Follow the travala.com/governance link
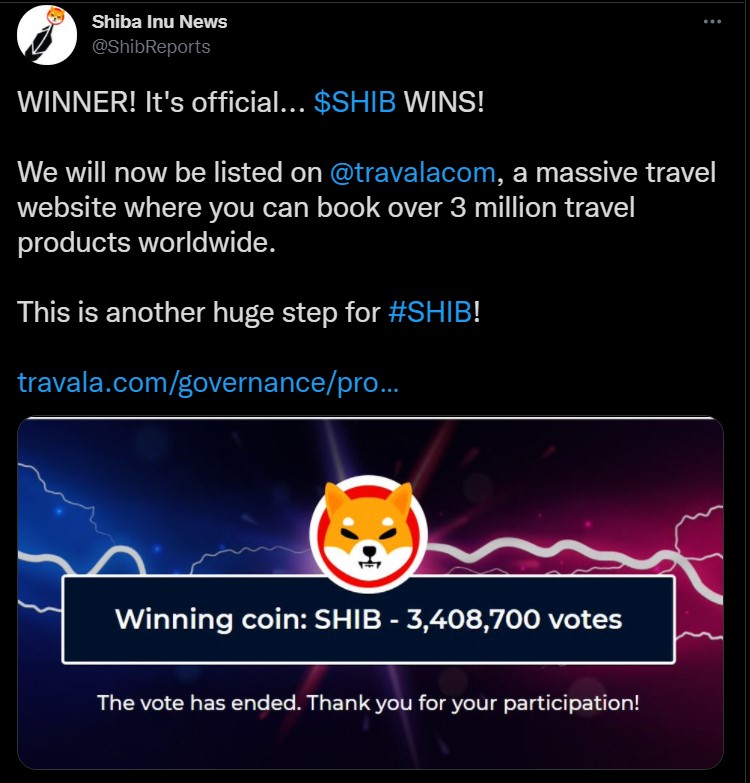This screenshot has width=750, height=783. coord(208,383)
